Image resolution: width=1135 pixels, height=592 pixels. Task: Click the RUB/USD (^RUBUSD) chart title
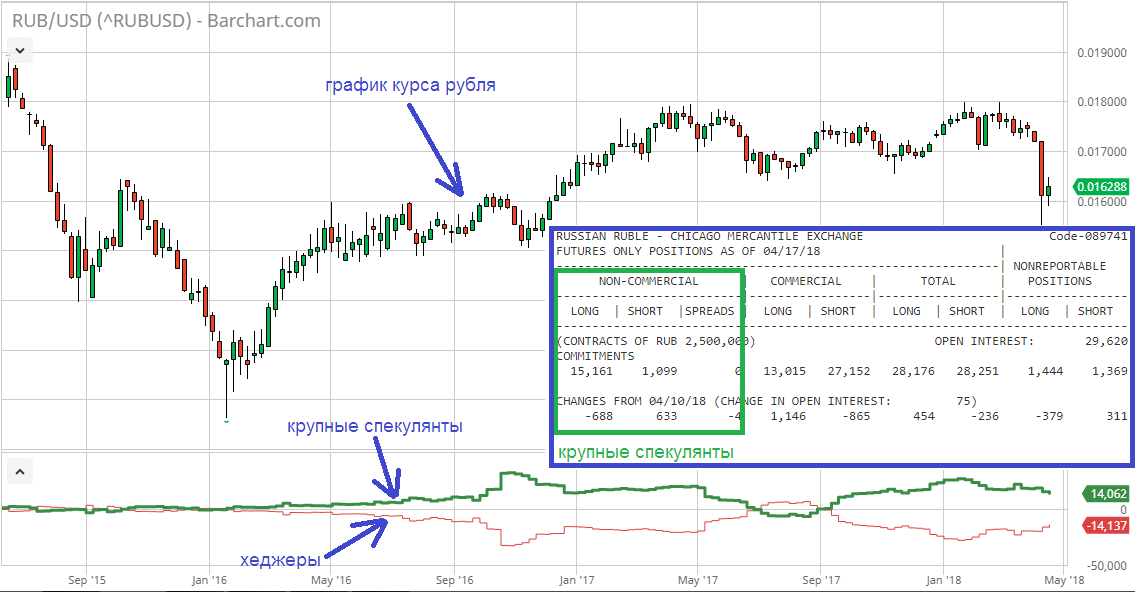(x=166, y=20)
